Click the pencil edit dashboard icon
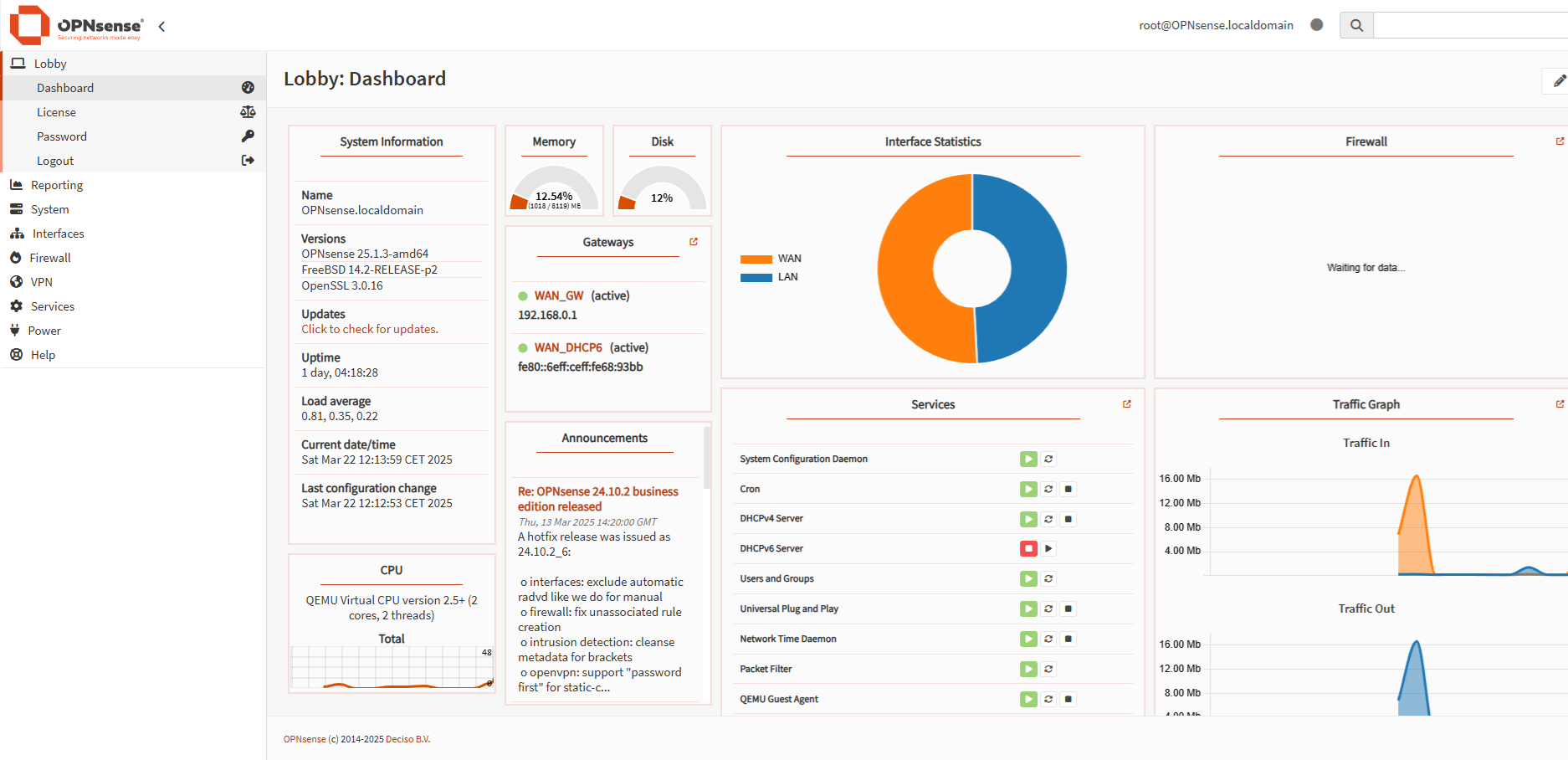This screenshot has width=1568, height=760. [x=1558, y=81]
